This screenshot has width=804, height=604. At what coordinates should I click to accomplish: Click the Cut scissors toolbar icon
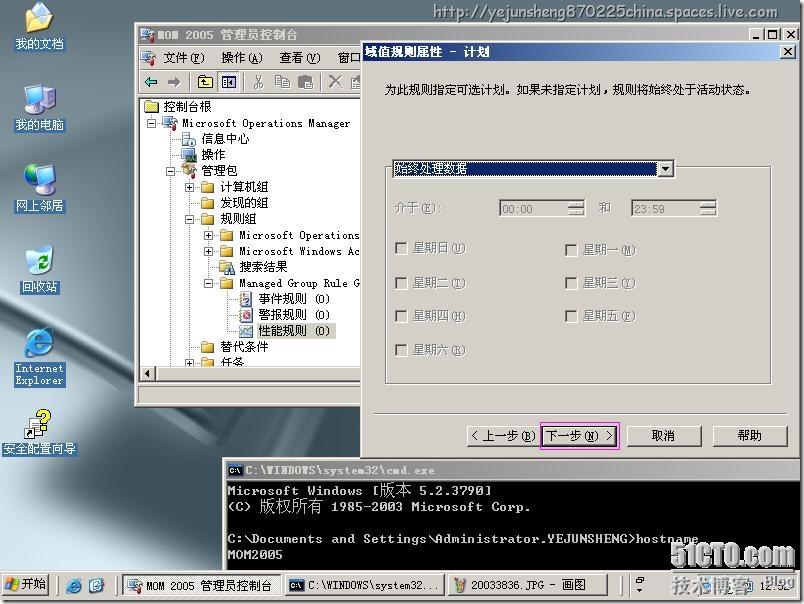(258, 82)
